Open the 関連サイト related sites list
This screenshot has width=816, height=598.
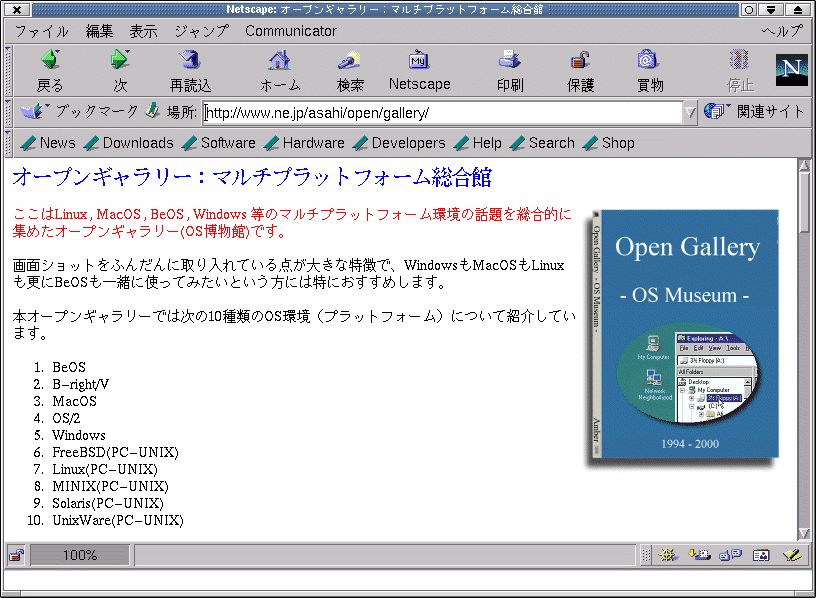tap(754, 111)
